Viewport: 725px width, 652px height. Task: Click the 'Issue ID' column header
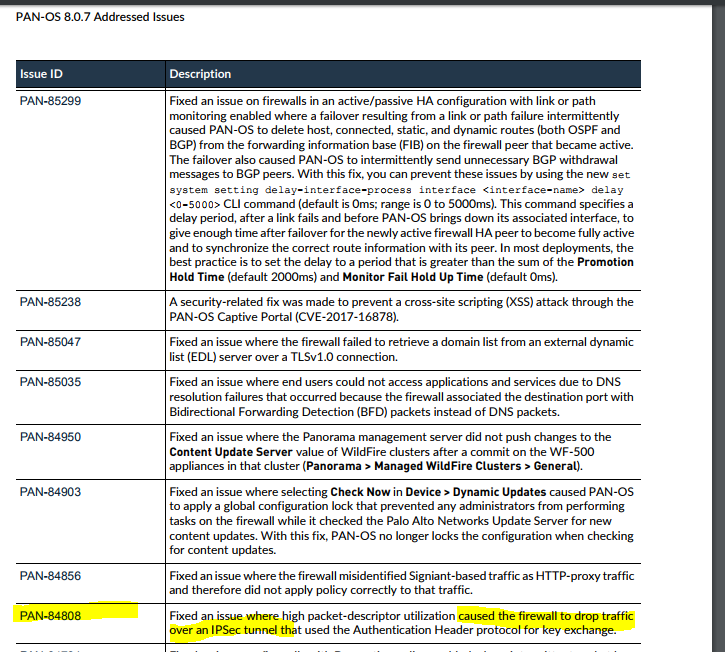(x=41, y=74)
